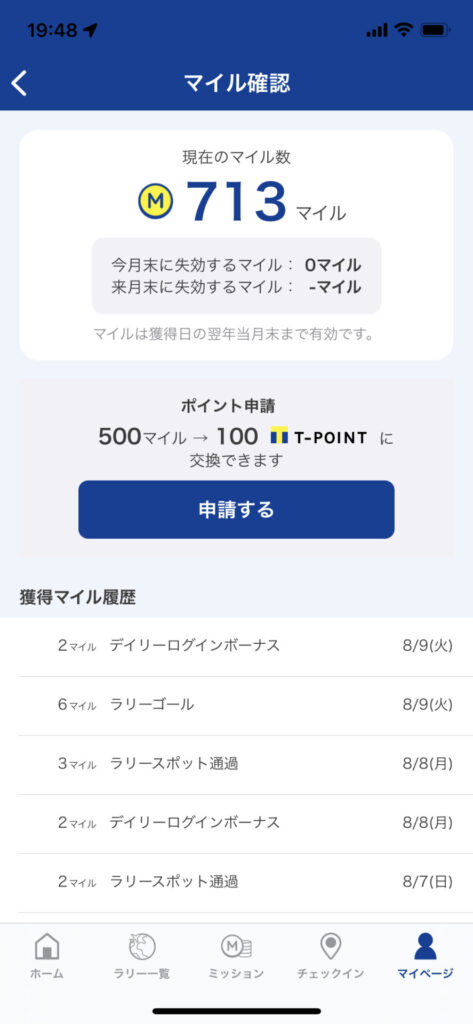Open the rally list globe icon
This screenshot has width=473, height=1024.
(142, 946)
